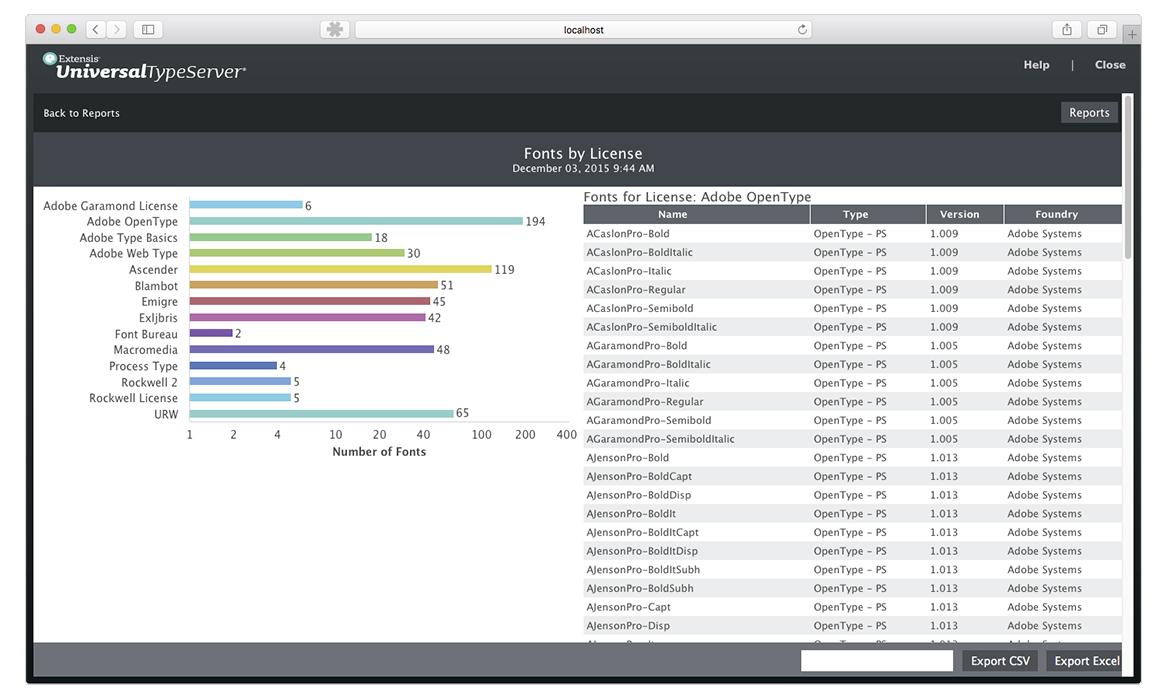Click the Export Excel button
1167x700 pixels.
click(1085, 661)
